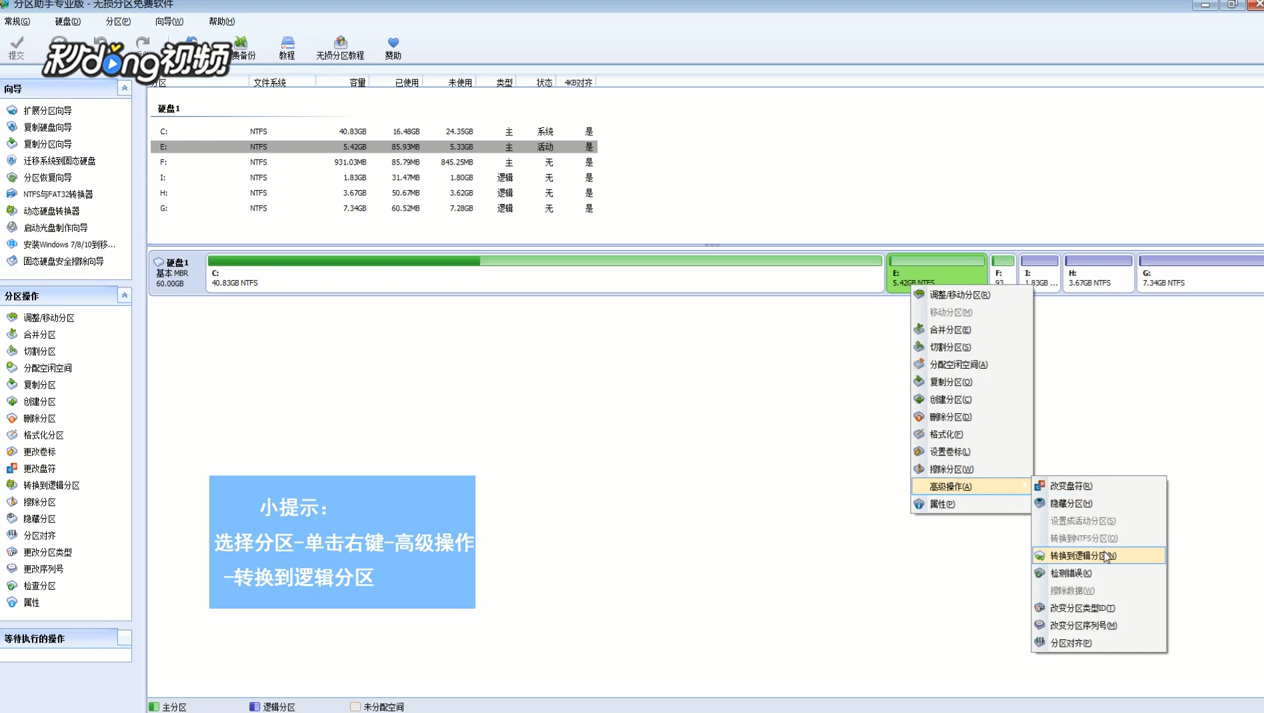
Task: Choose 分区对齐 in the advanced submenu
Action: 1099,643
